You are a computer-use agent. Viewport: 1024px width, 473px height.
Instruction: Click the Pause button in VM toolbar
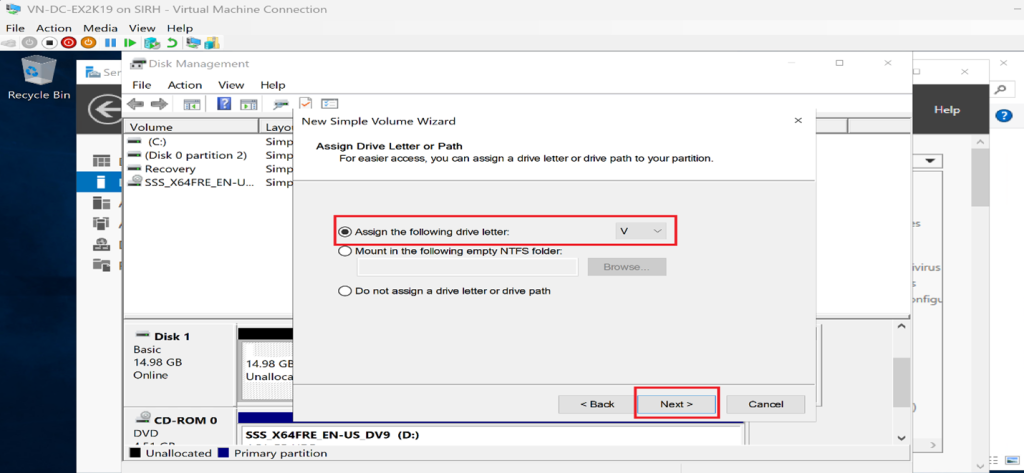point(109,43)
